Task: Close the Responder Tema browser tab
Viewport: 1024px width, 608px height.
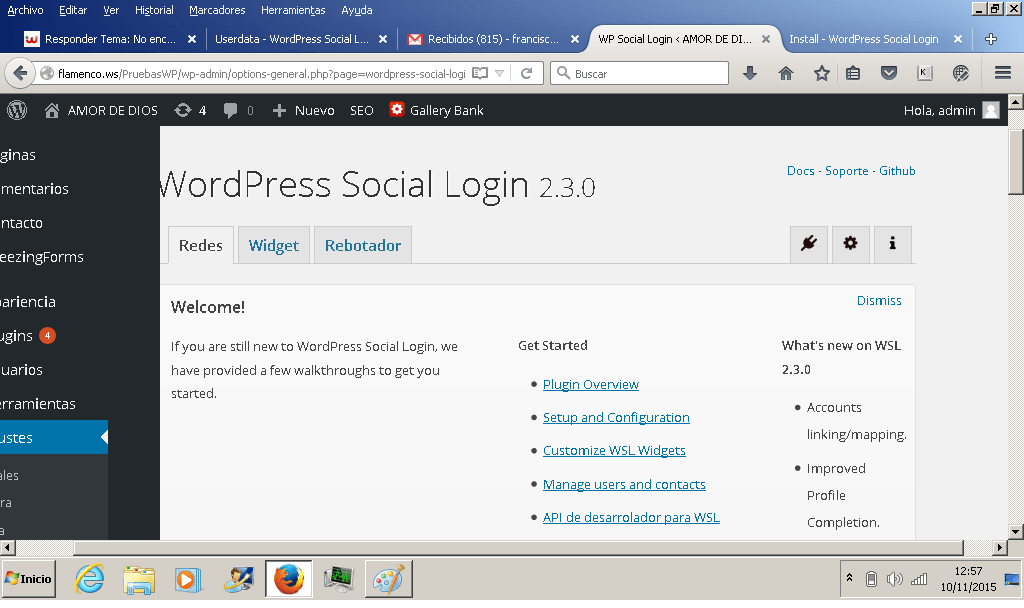Action: (x=192, y=39)
